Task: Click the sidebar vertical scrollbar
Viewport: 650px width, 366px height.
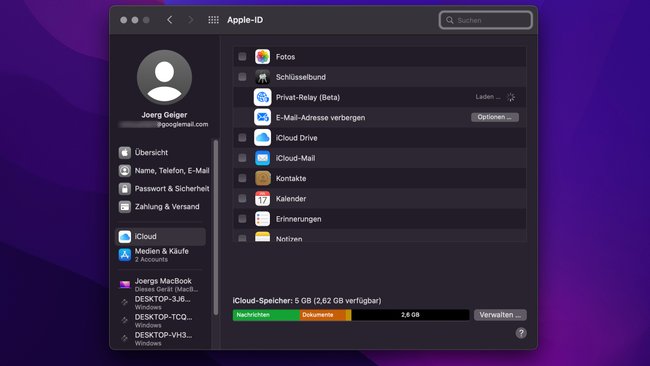Action: coord(216,228)
